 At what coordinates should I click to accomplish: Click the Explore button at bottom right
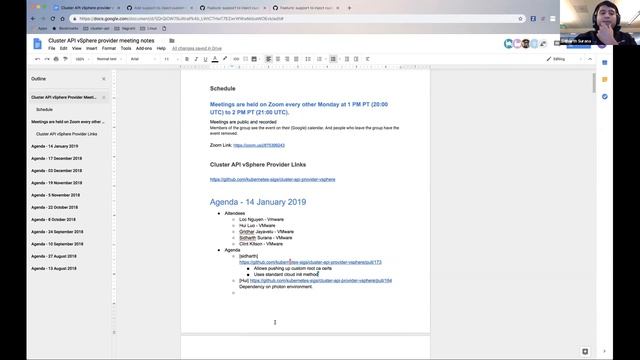pos(585,351)
